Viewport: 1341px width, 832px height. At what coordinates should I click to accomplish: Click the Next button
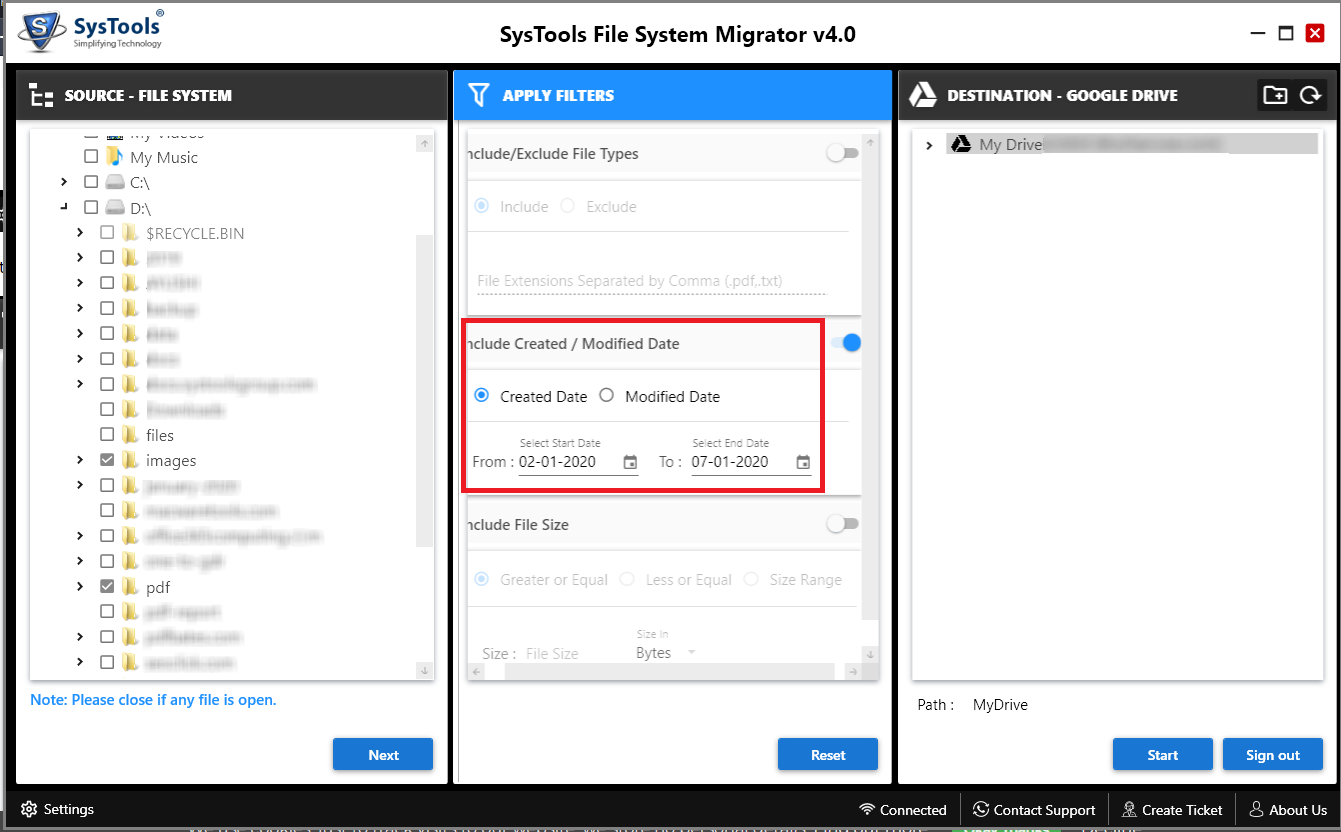(383, 755)
